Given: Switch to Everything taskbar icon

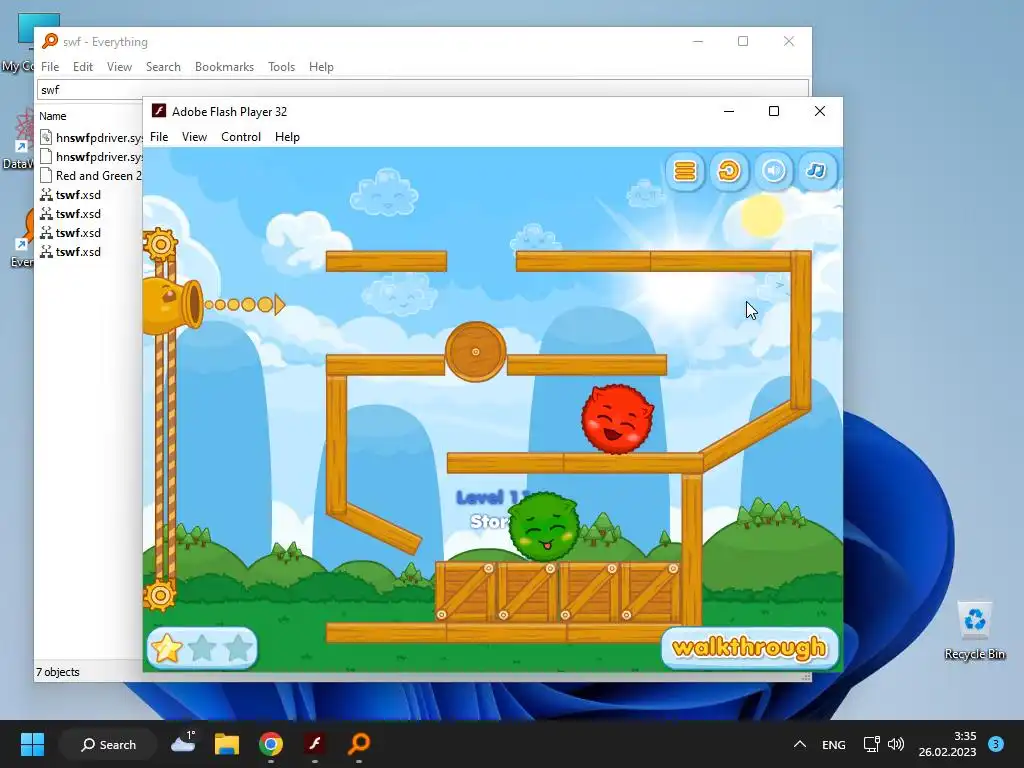Looking at the screenshot, I should tap(359, 744).
